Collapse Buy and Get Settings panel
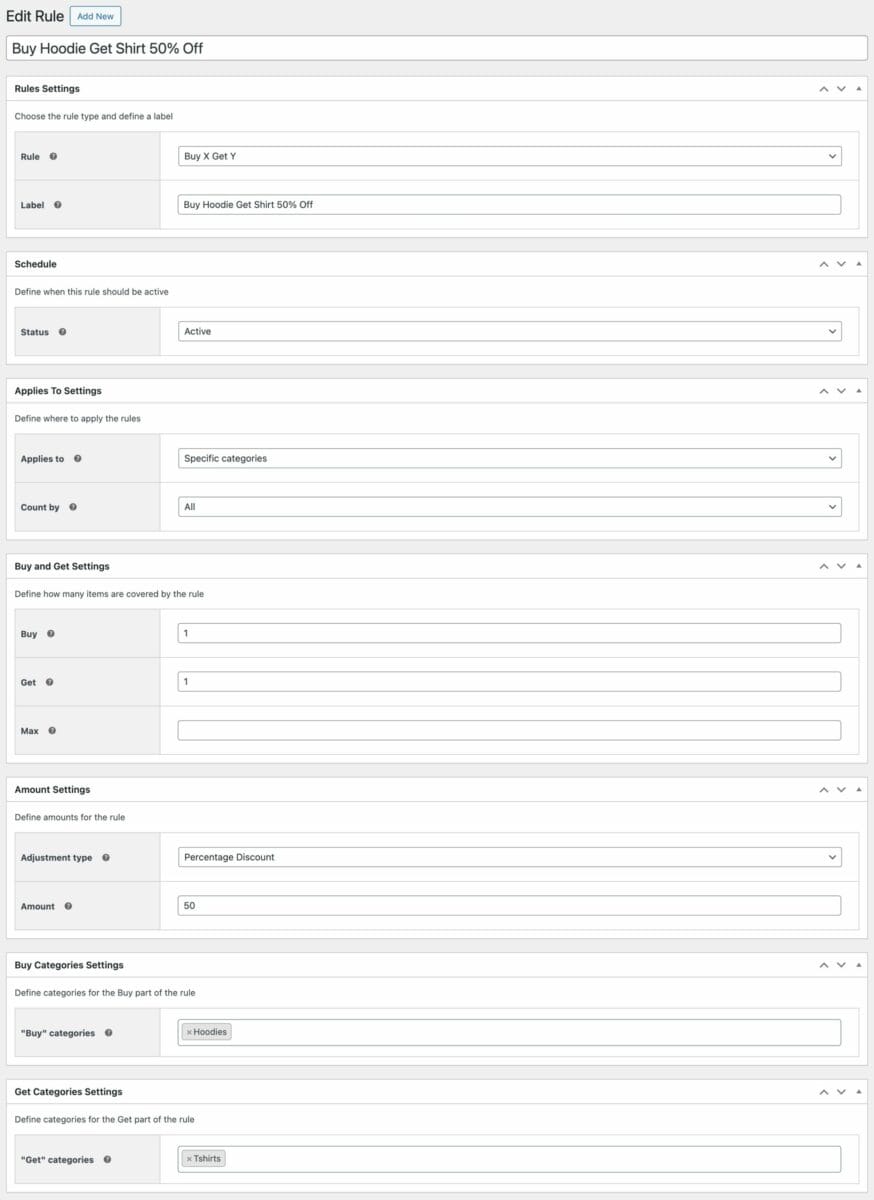The image size is (874, 1200). pos(859,566)
